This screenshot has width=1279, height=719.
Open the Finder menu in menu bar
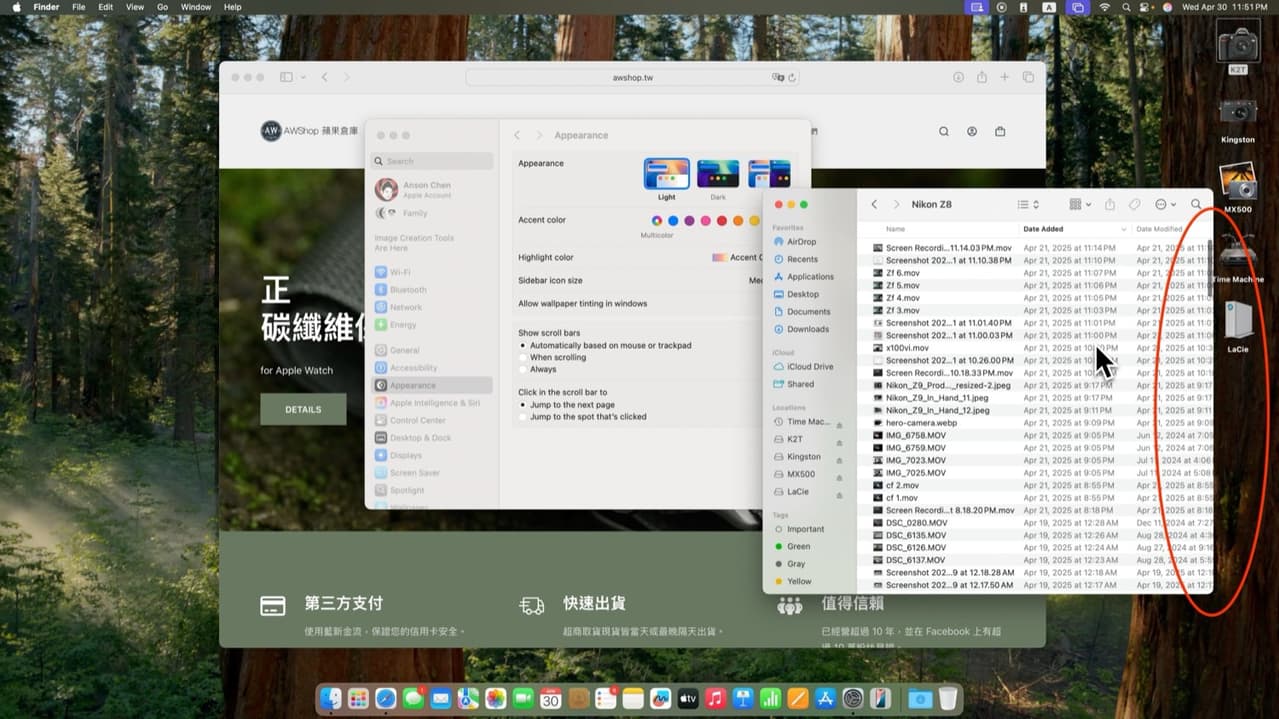point(47,7)
